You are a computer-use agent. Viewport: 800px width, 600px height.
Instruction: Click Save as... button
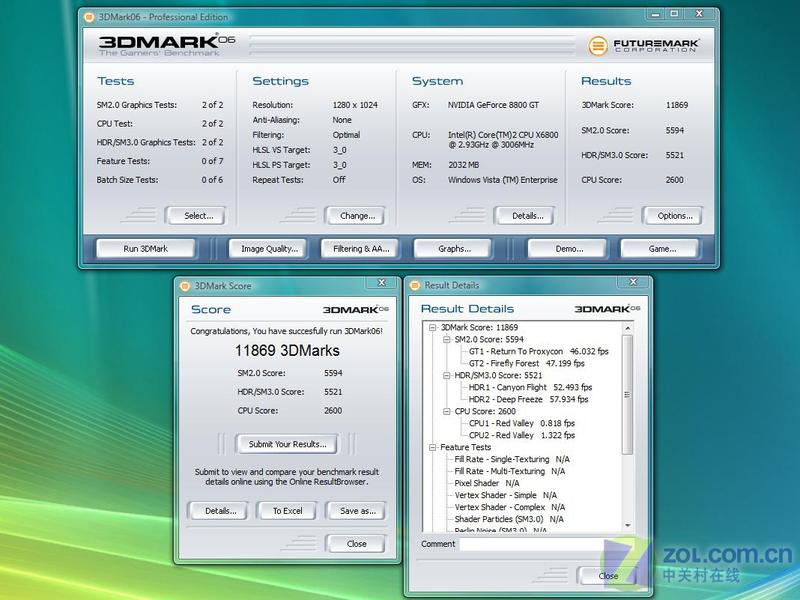coord(356,511)
